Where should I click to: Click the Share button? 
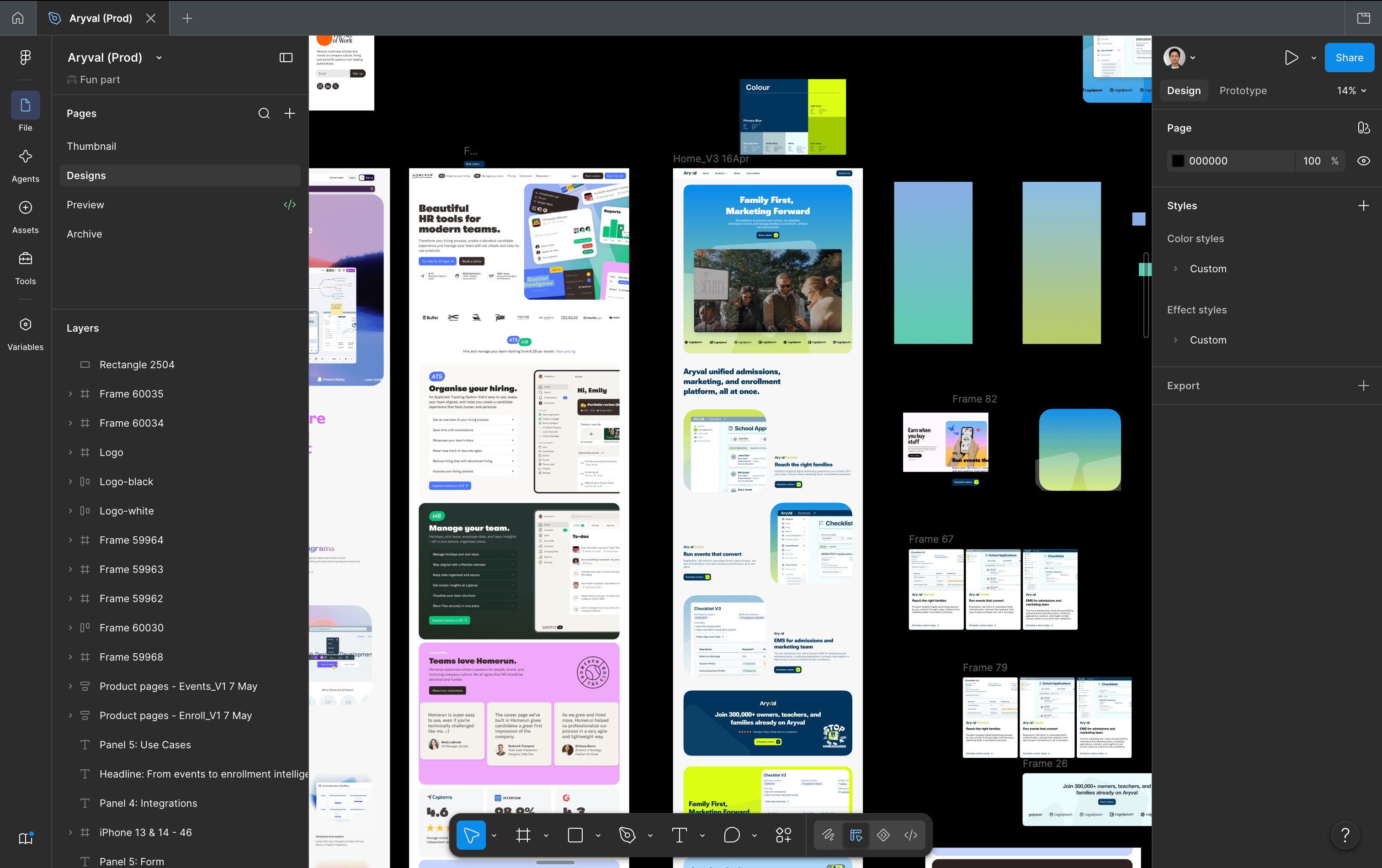[x=1349, y=58]
